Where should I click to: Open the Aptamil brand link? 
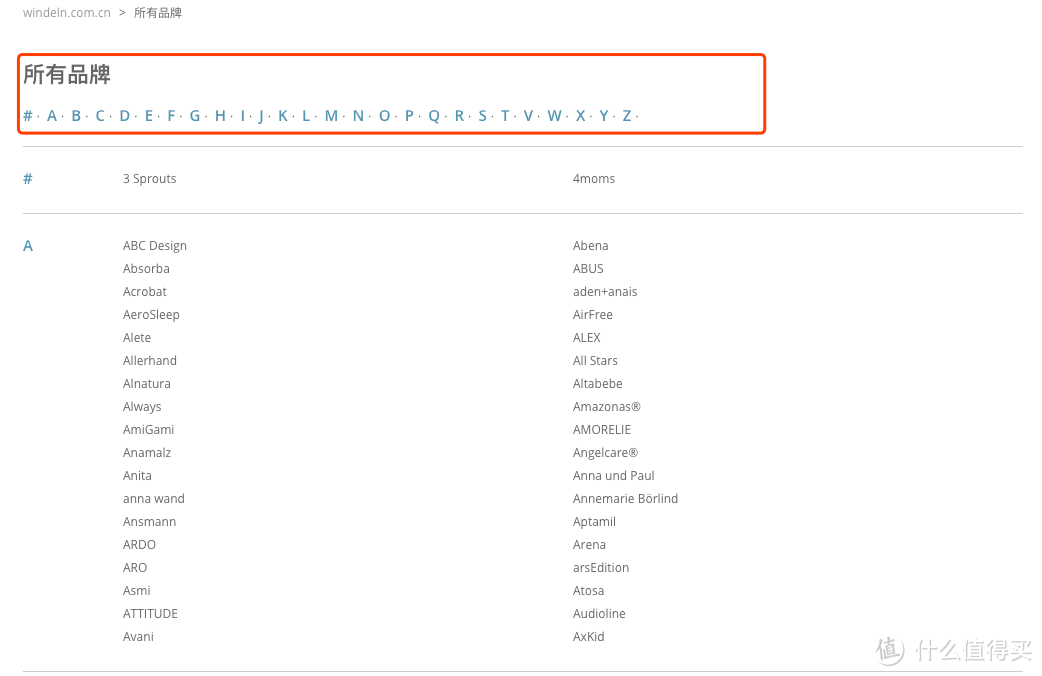pyautogui.click(x=594, y=521)
